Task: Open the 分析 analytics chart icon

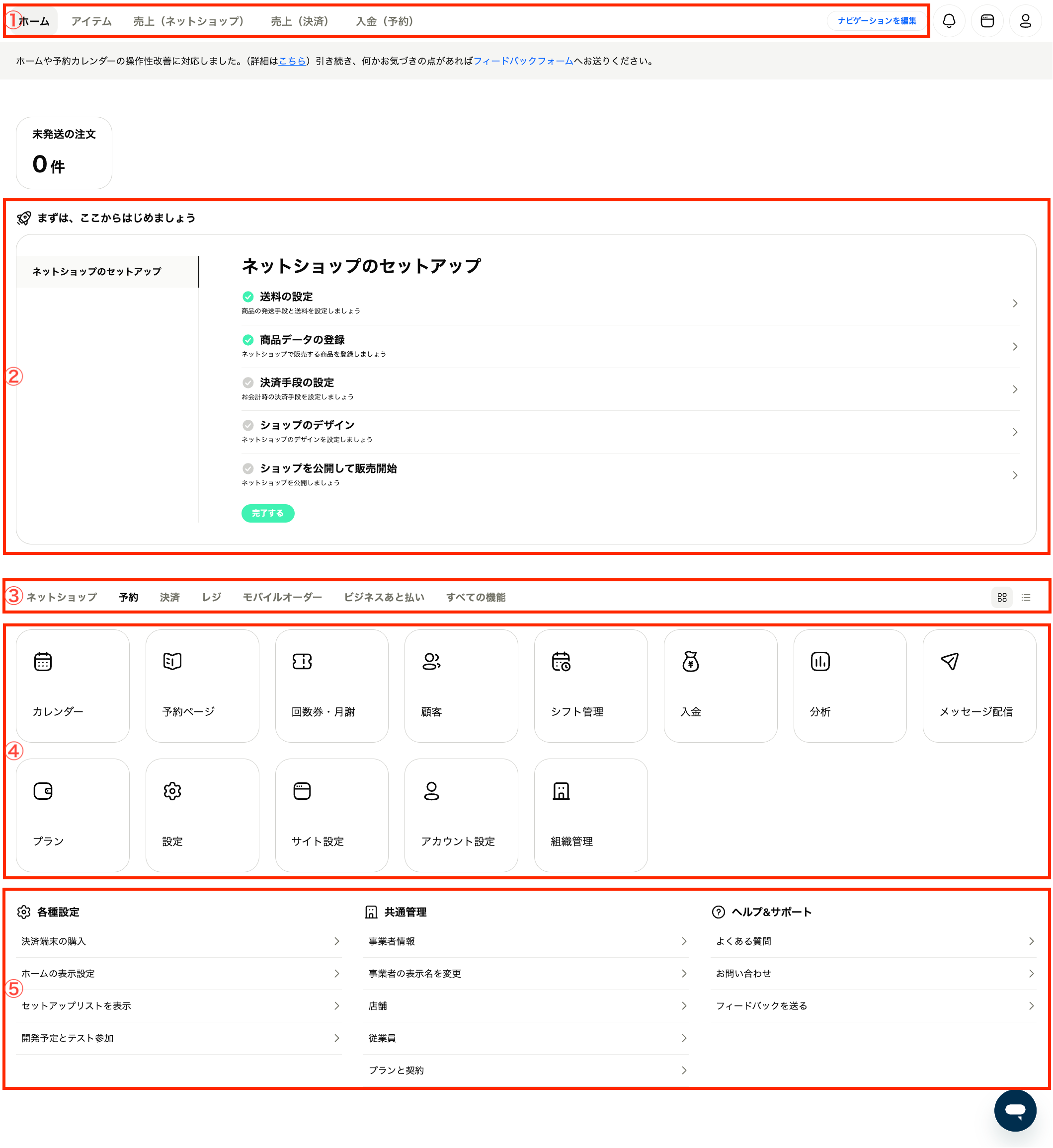Action: [820, 662]
